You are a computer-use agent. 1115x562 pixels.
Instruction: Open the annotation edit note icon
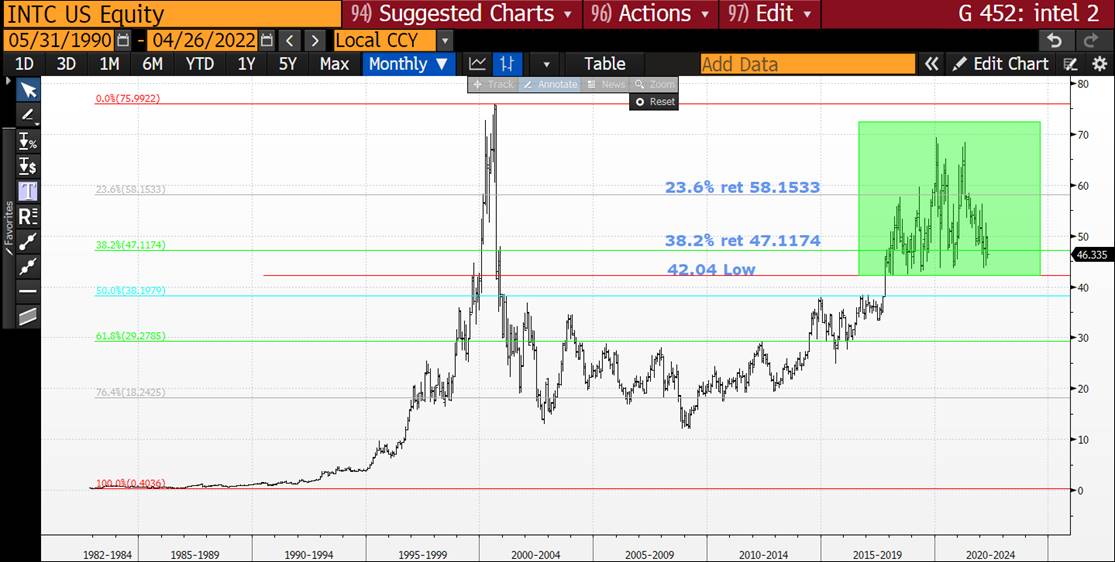pos(1071,64)
